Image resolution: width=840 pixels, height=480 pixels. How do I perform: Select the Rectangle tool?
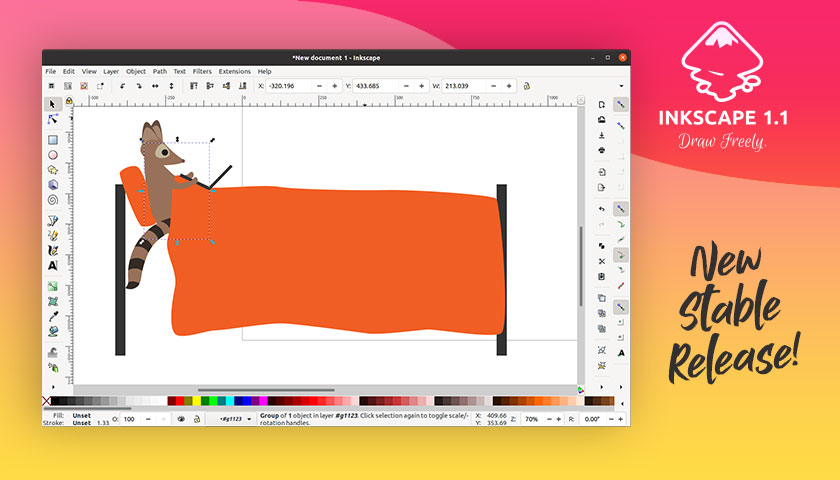click(52, 140)
